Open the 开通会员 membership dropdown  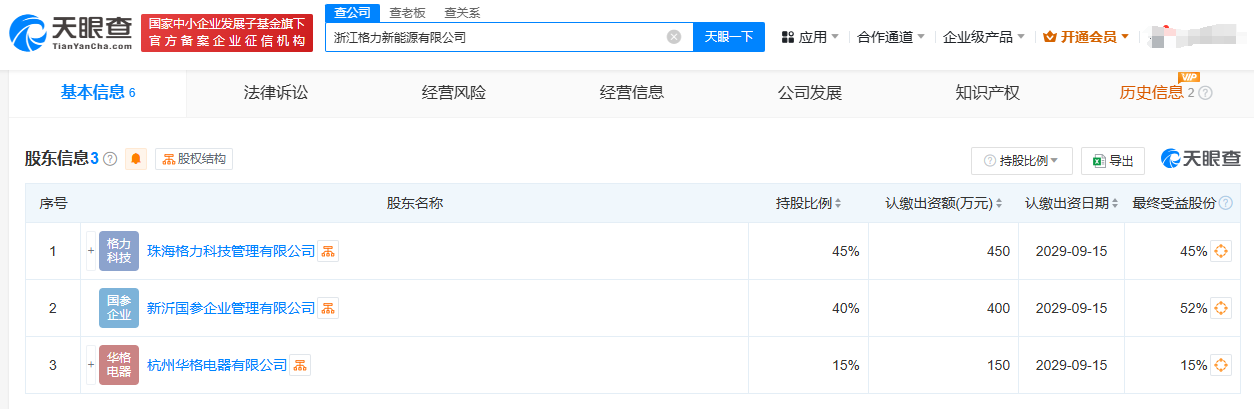(x=1086, y=37)
